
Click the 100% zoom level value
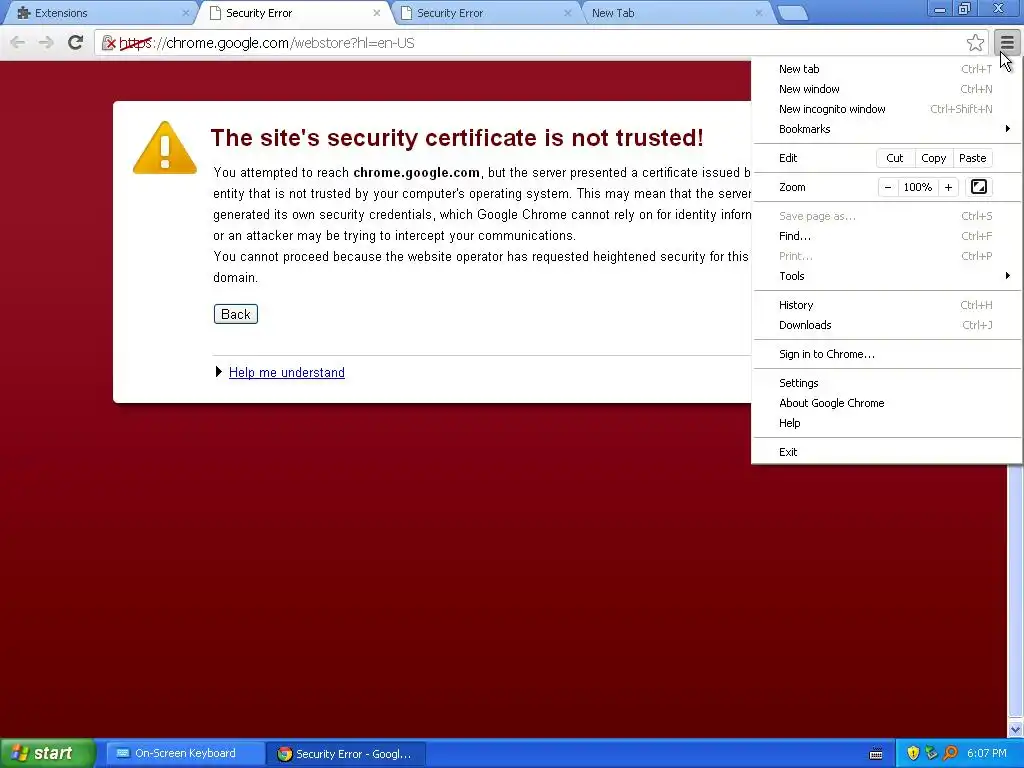(x=918, y=187)
